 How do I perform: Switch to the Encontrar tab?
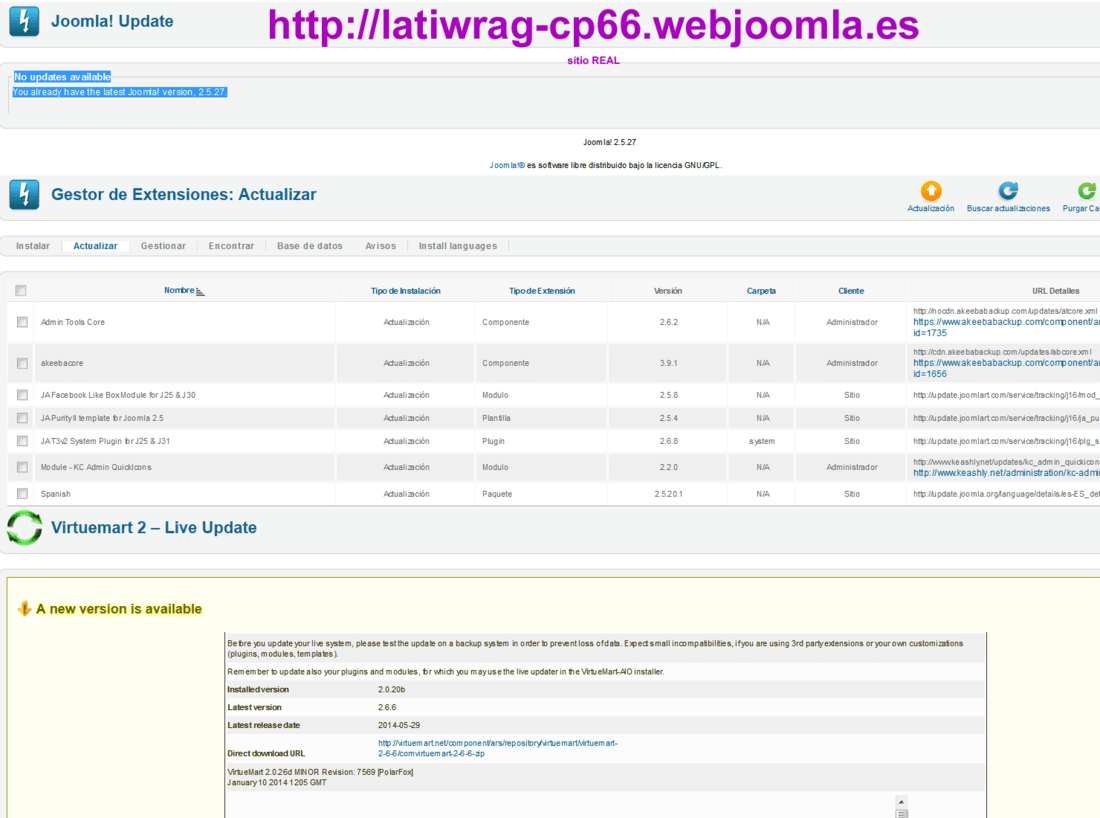232,246
